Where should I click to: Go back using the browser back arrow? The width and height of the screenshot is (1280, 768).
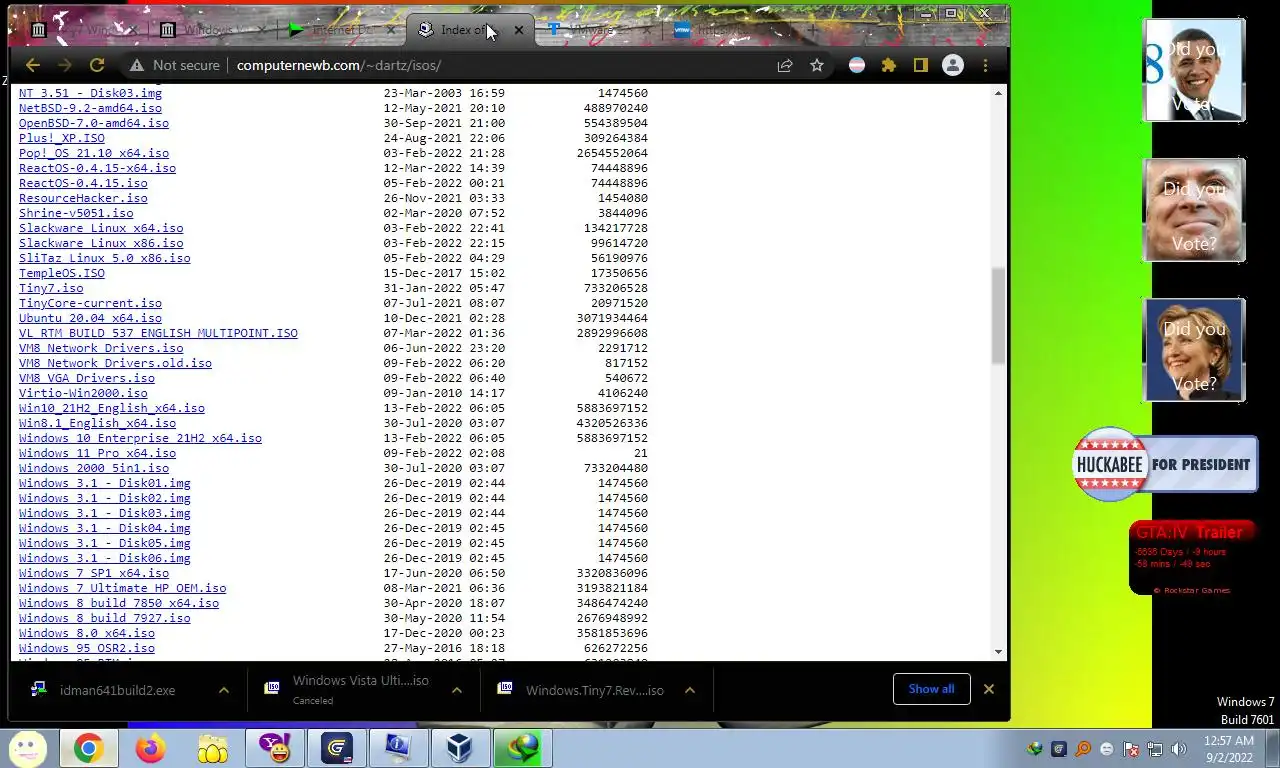(33, 65)
